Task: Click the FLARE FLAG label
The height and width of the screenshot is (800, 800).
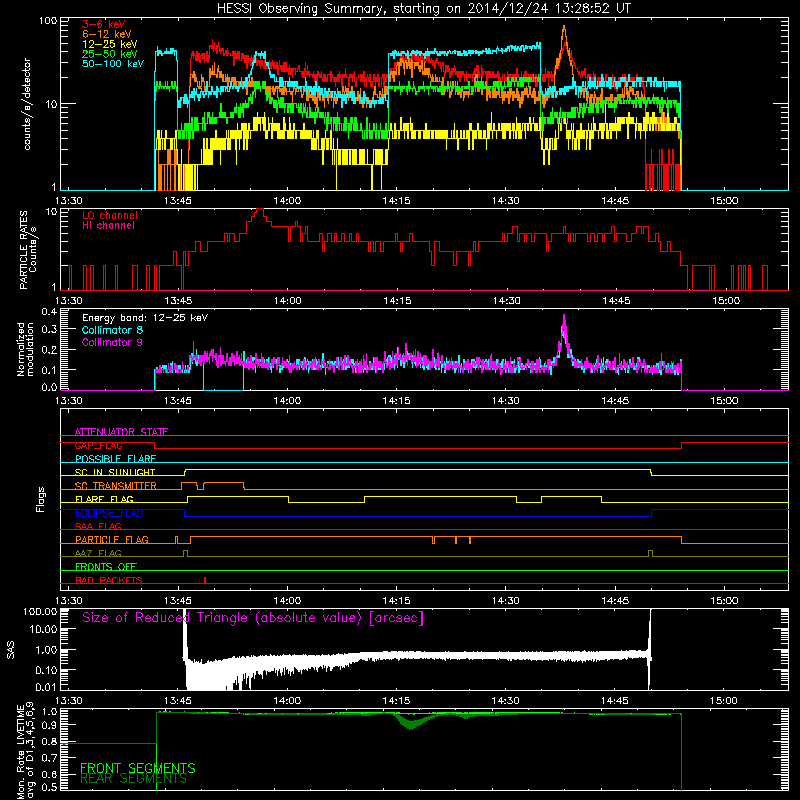Action: 104,499
